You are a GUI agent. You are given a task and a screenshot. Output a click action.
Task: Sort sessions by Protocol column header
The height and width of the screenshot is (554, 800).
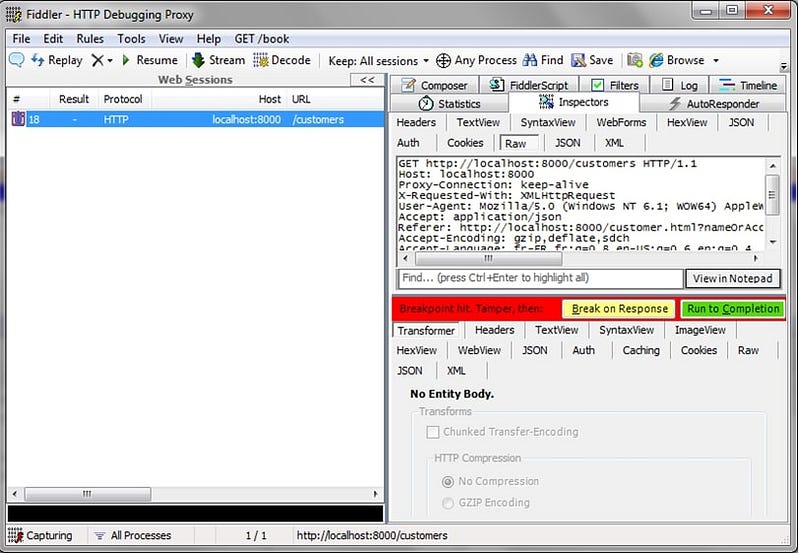tap(122, 99)
